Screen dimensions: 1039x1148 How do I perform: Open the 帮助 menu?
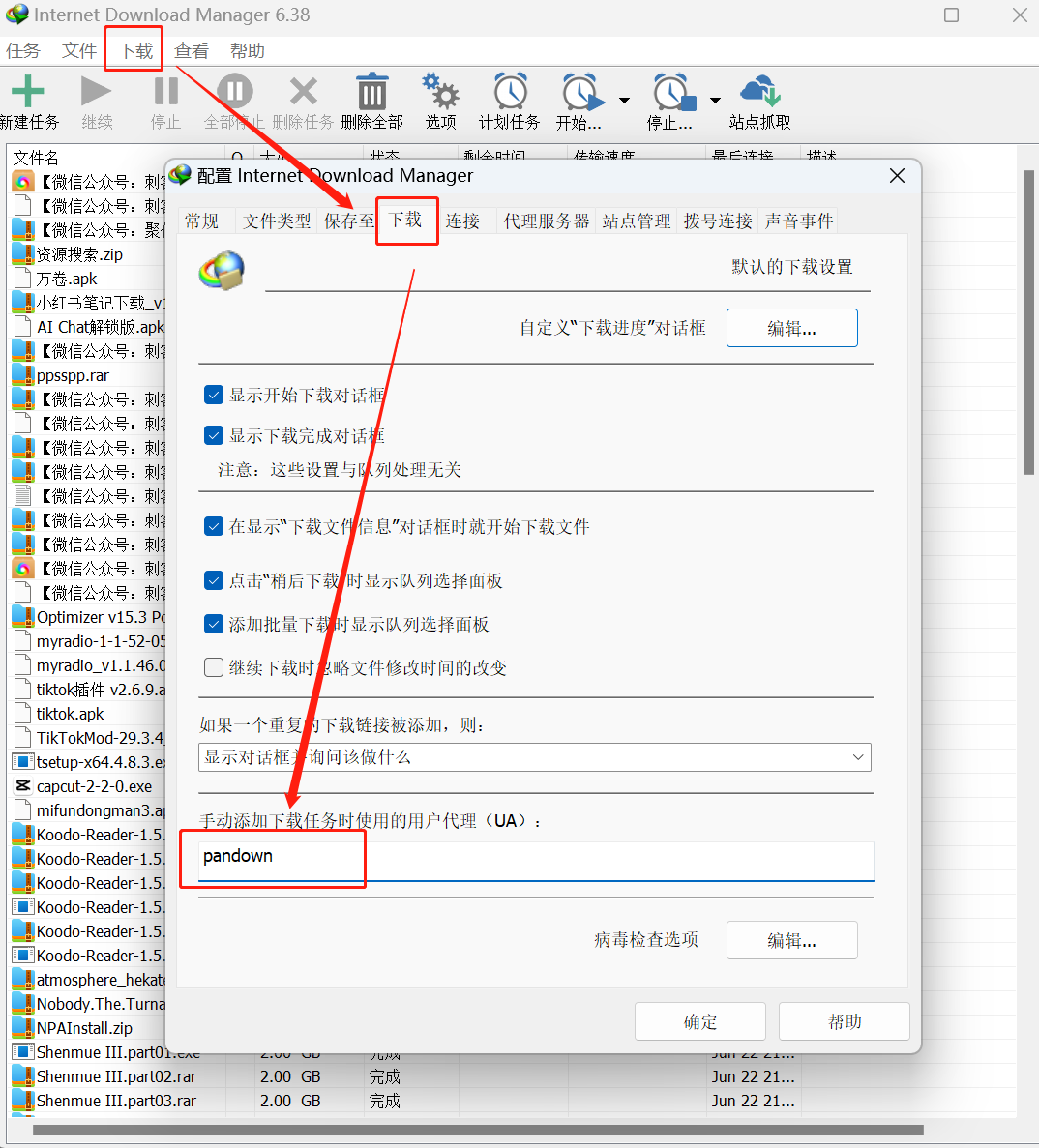248,50
